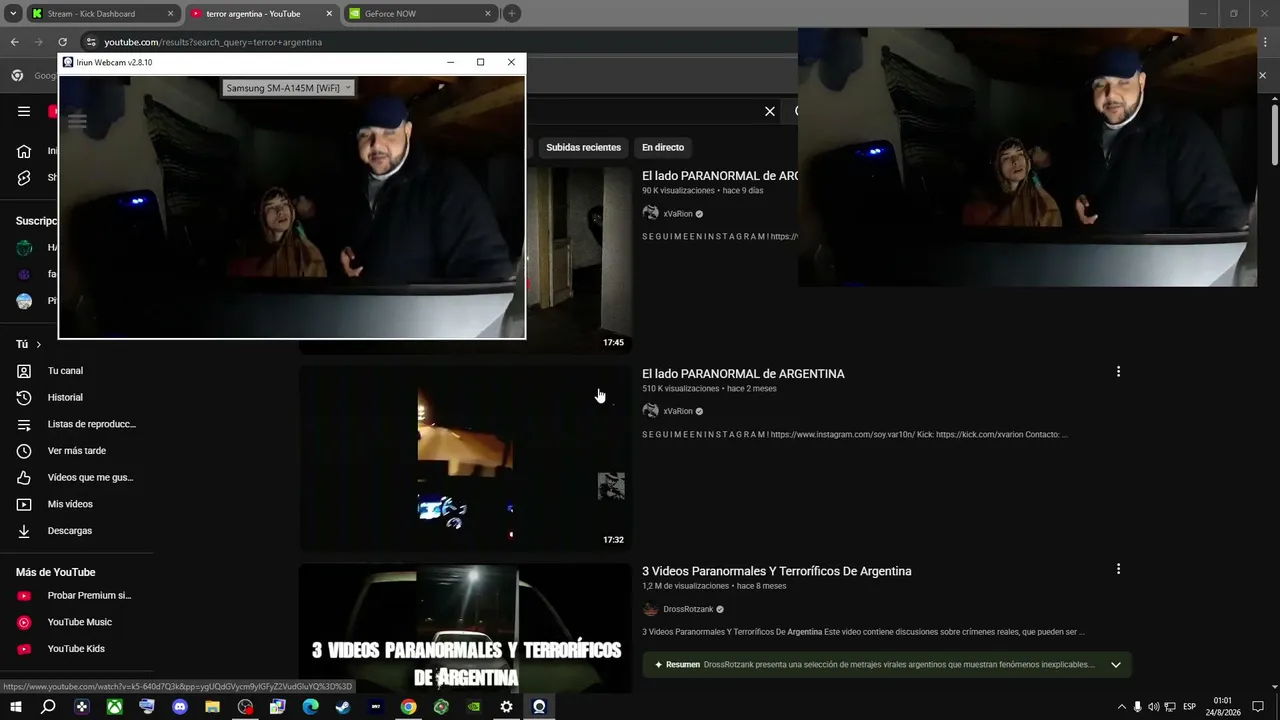1280x720 pixels.
Task: Open a new Chrome tab
Action: (x=511, y=13)
